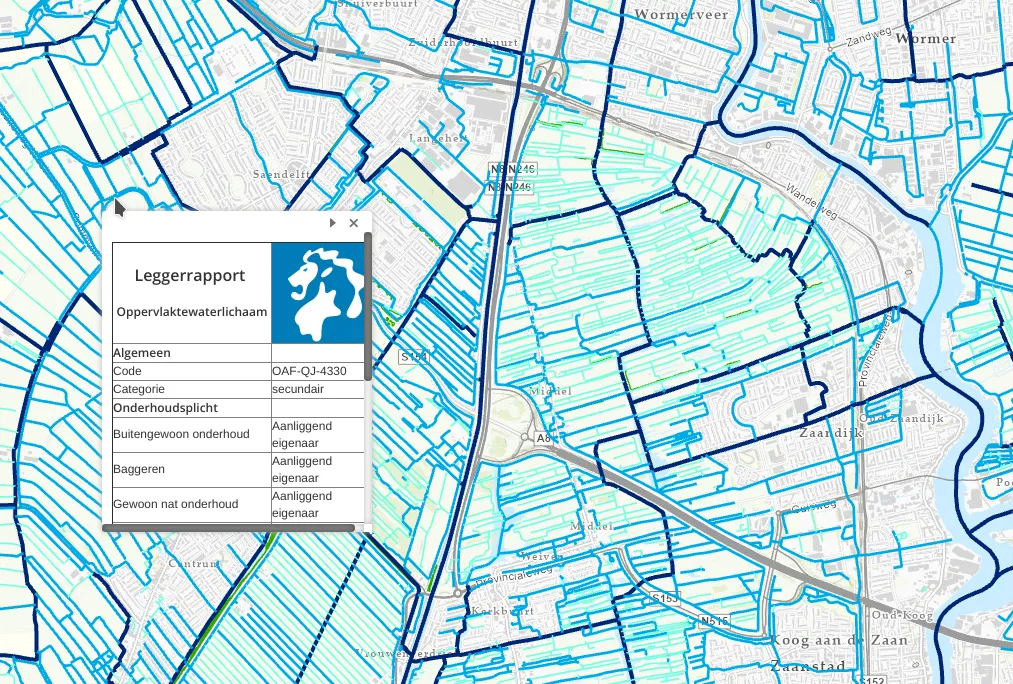Viewport: 1013px width, 684px height.
Task: Click the popup vertical scrollbar thumb
Action: 368,308
